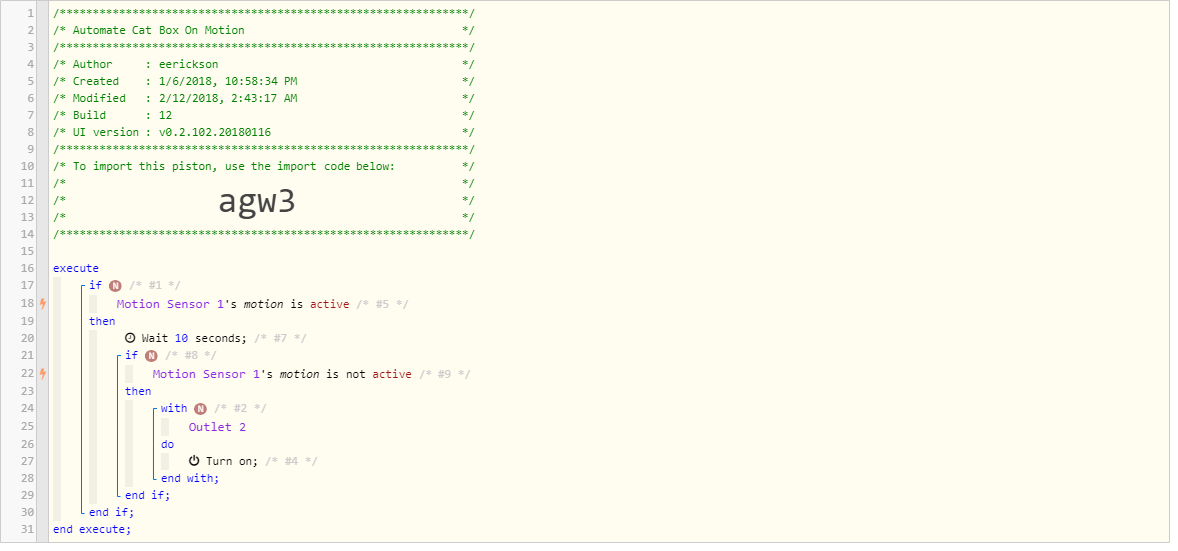Select the Motion Sensor 1 is not active condition
The width and height of the screenshot is (1178, 551).
(x=282, y=374)
